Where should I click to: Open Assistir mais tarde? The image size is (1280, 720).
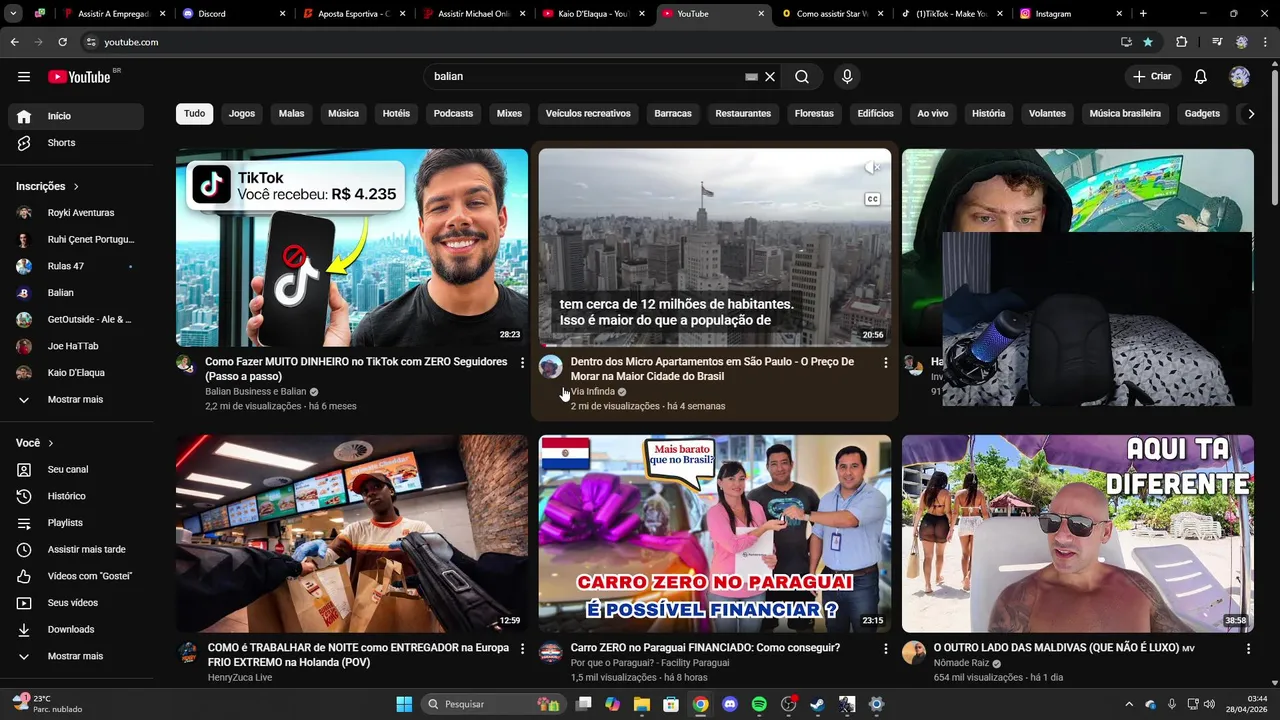76,549
